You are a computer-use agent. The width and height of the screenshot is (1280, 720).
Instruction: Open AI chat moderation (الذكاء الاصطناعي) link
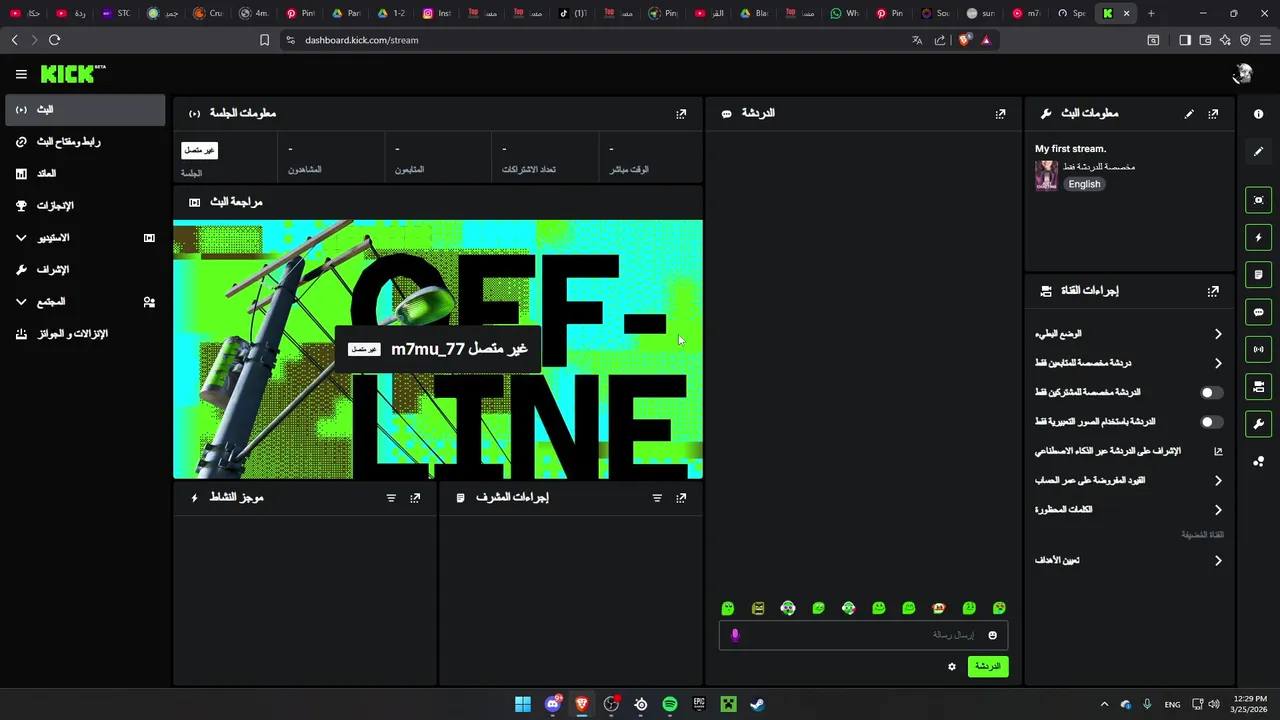point(1129,451)
